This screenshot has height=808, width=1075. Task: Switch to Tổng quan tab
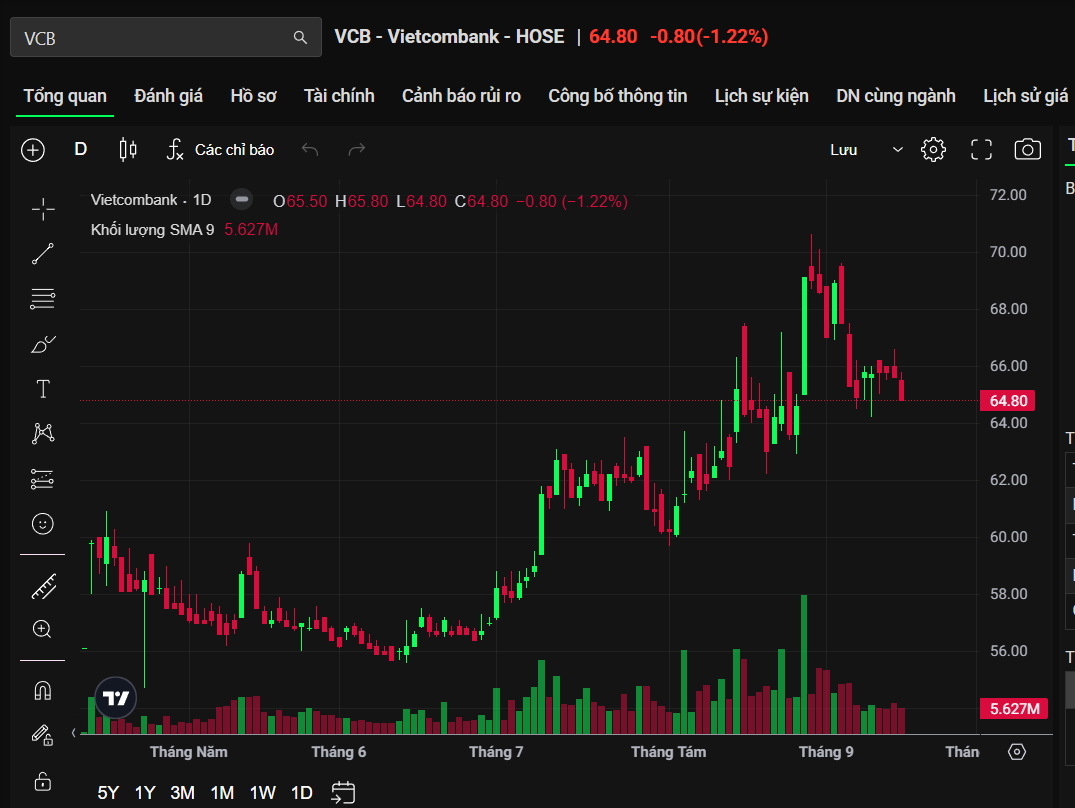tap(65, 96)
